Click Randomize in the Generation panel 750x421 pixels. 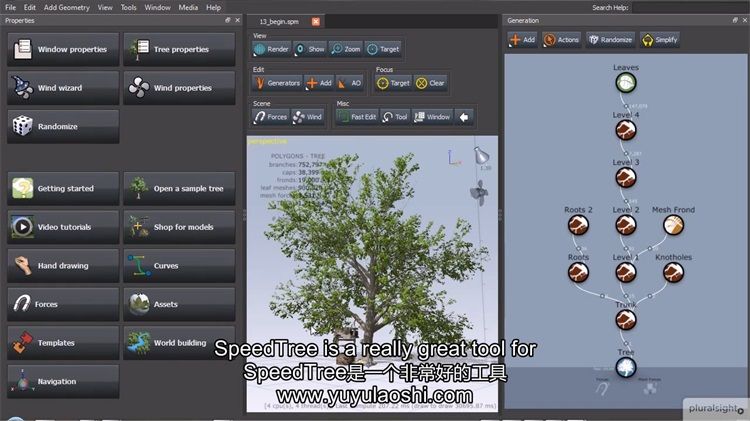coord(610,40)
